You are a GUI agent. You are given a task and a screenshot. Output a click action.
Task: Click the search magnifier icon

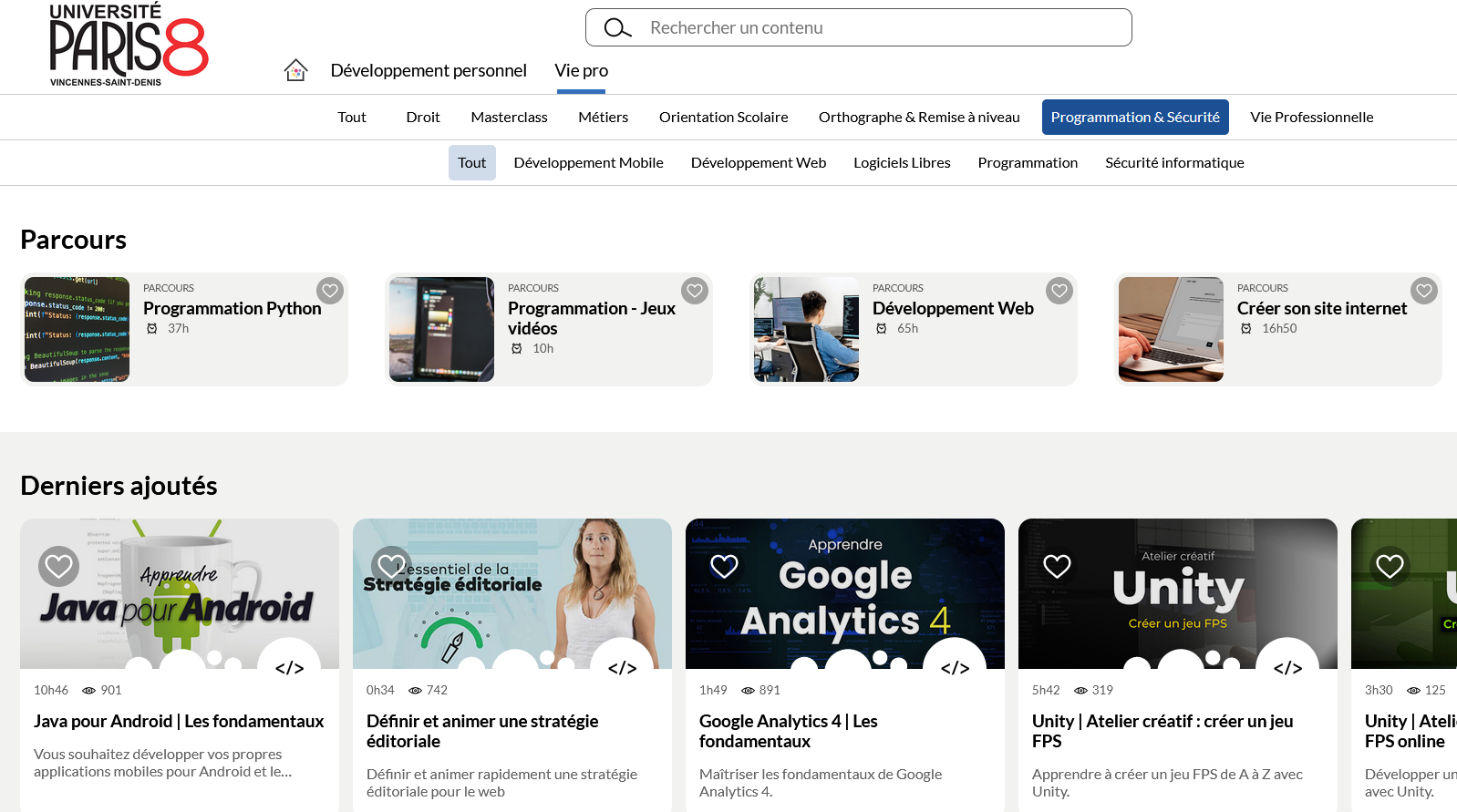click(x=617, y=28)
